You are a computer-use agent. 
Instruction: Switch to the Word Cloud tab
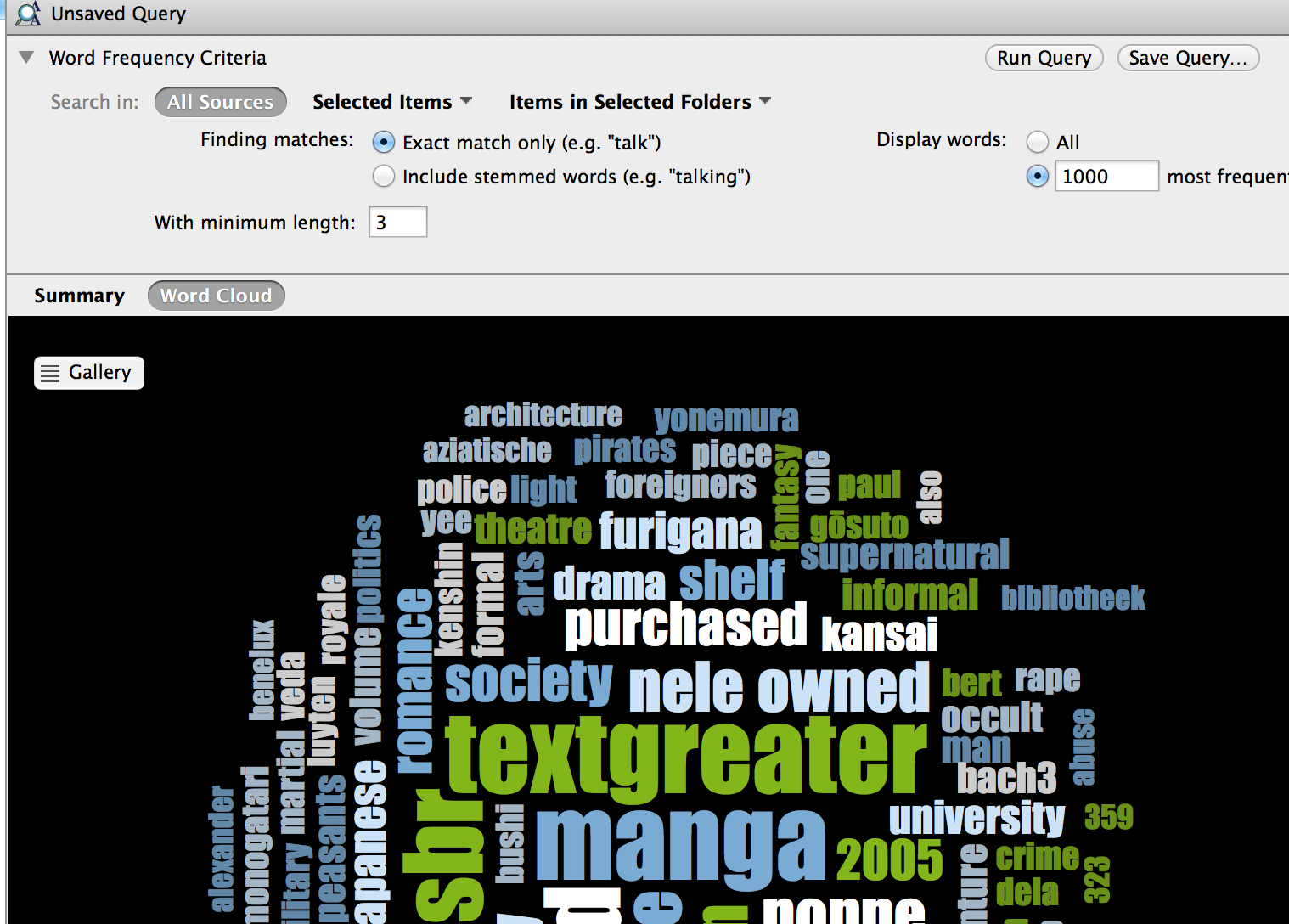(x=216, y=296)
